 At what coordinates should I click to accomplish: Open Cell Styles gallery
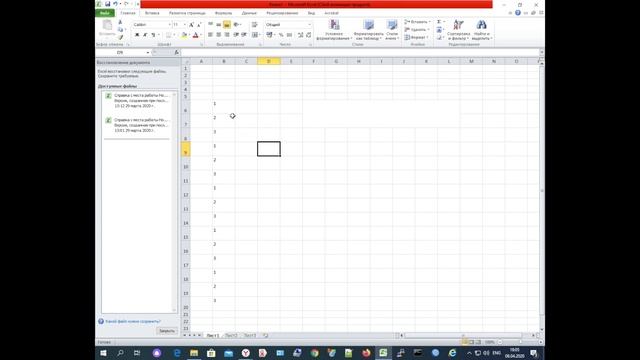point(392,30)
